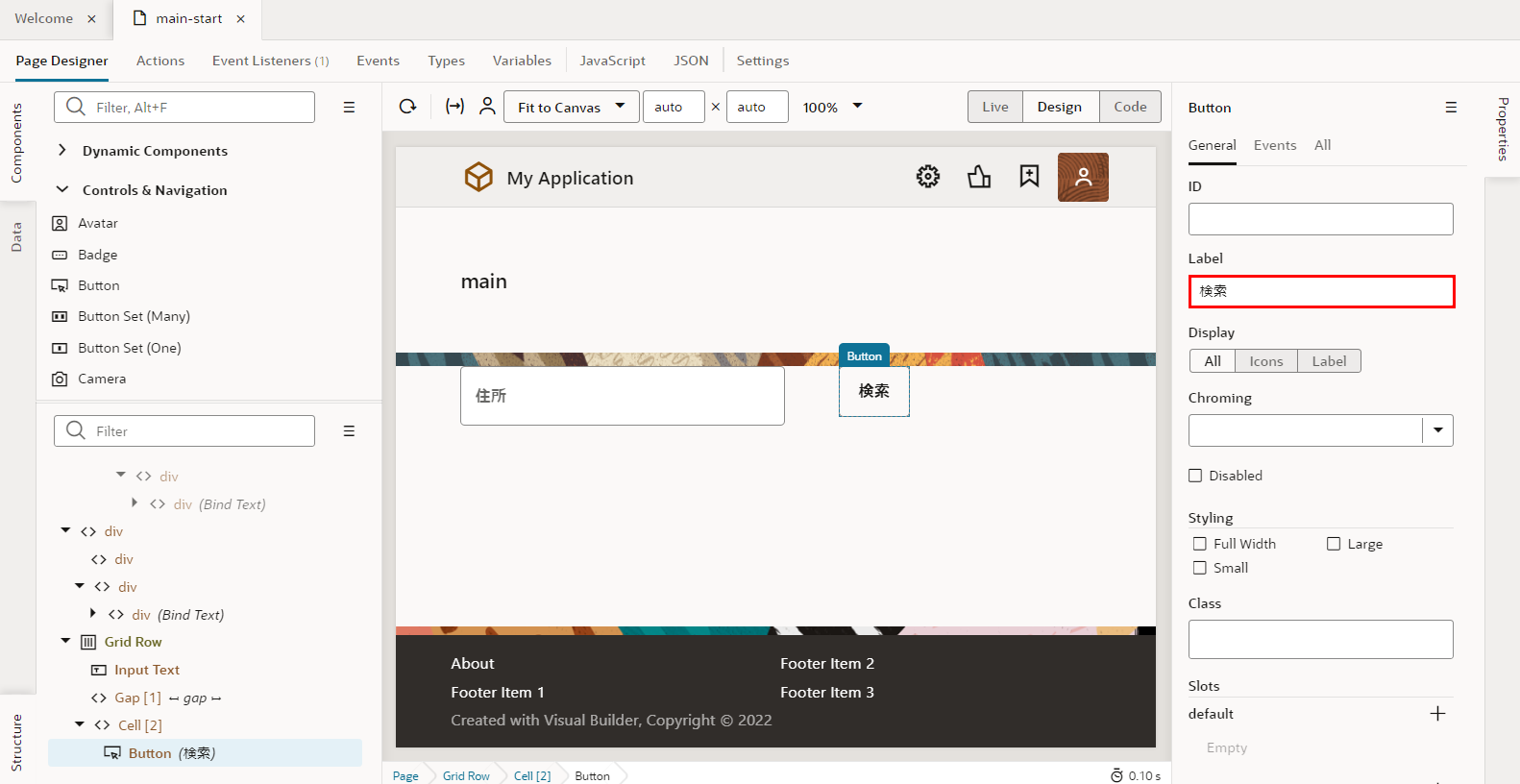Click the responsive width toggle icon
Image resolution: width=1520 pixels, height=784 pixels.
(x=454, y=107)
